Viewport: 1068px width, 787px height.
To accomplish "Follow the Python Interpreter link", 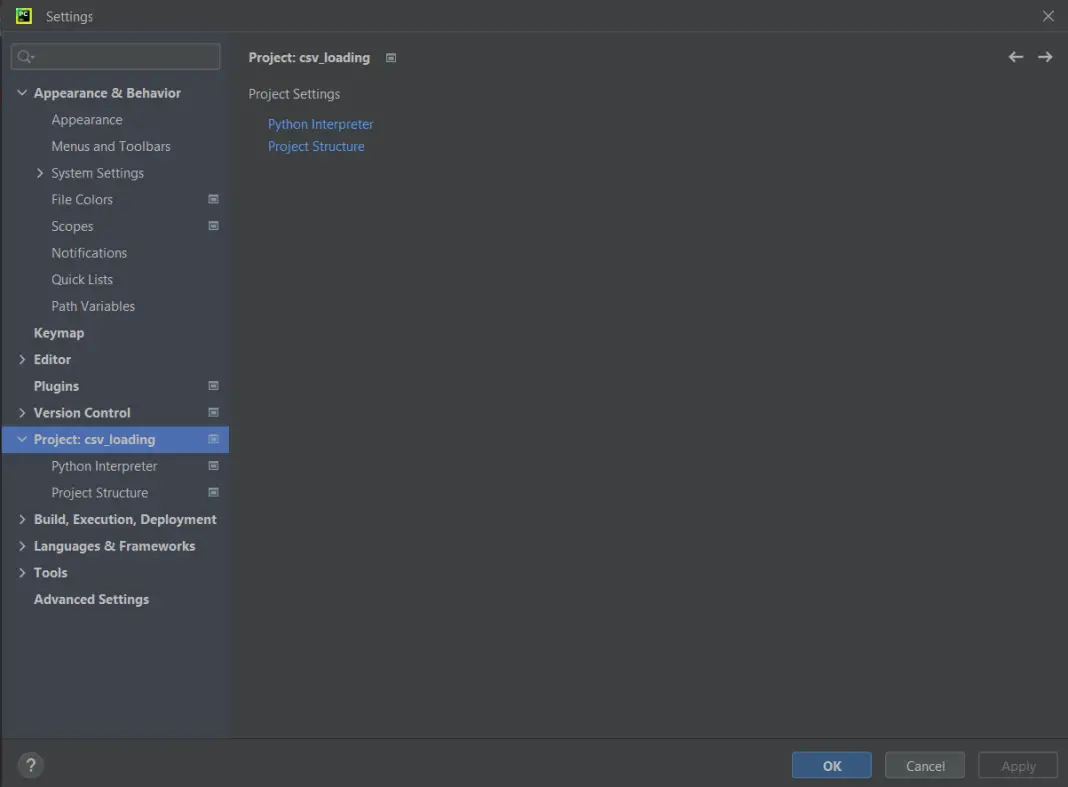I will pyautogui.click(x=320, y=124).
